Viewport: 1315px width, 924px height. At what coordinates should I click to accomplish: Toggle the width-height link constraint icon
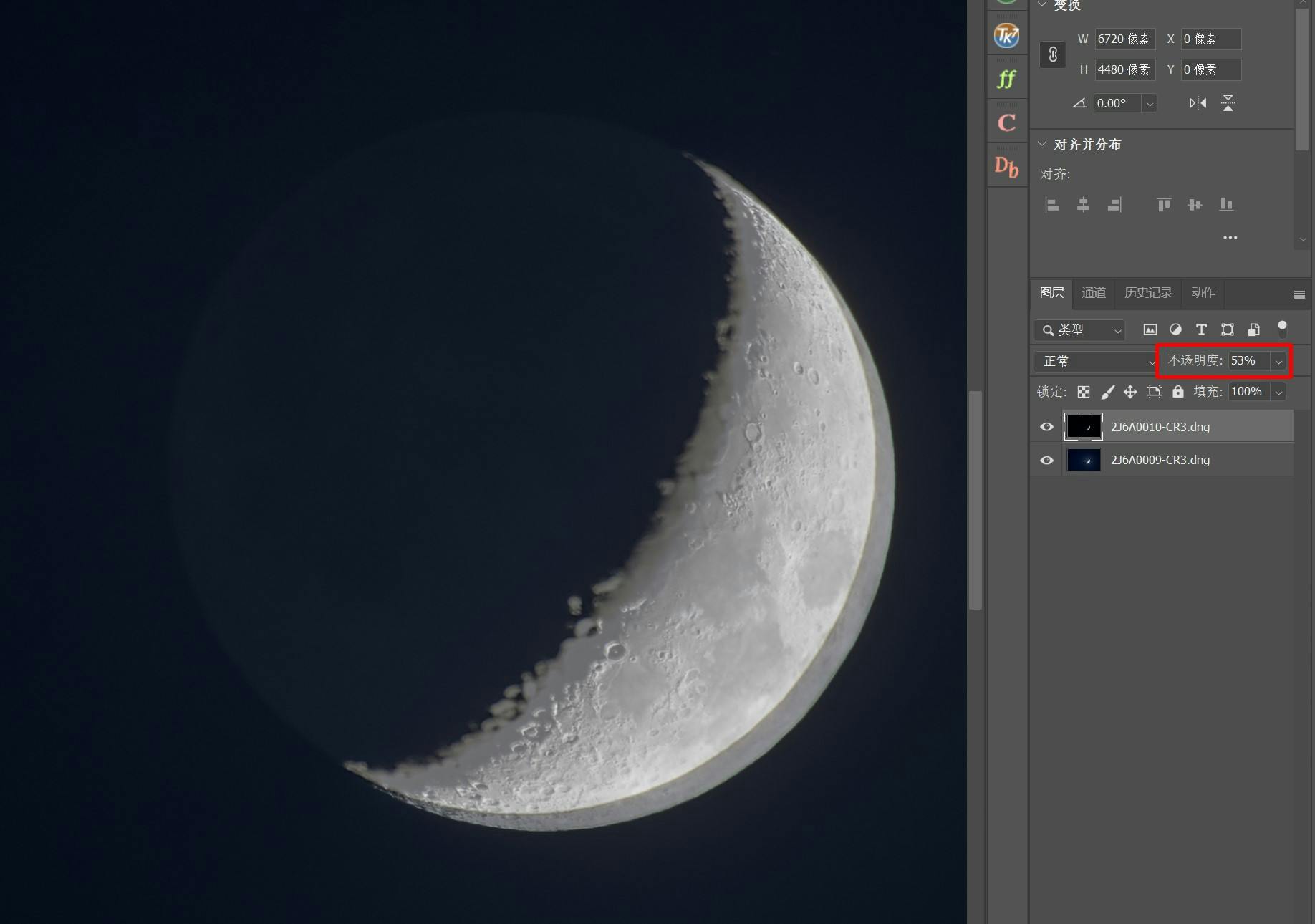[x=1053, y=54]
